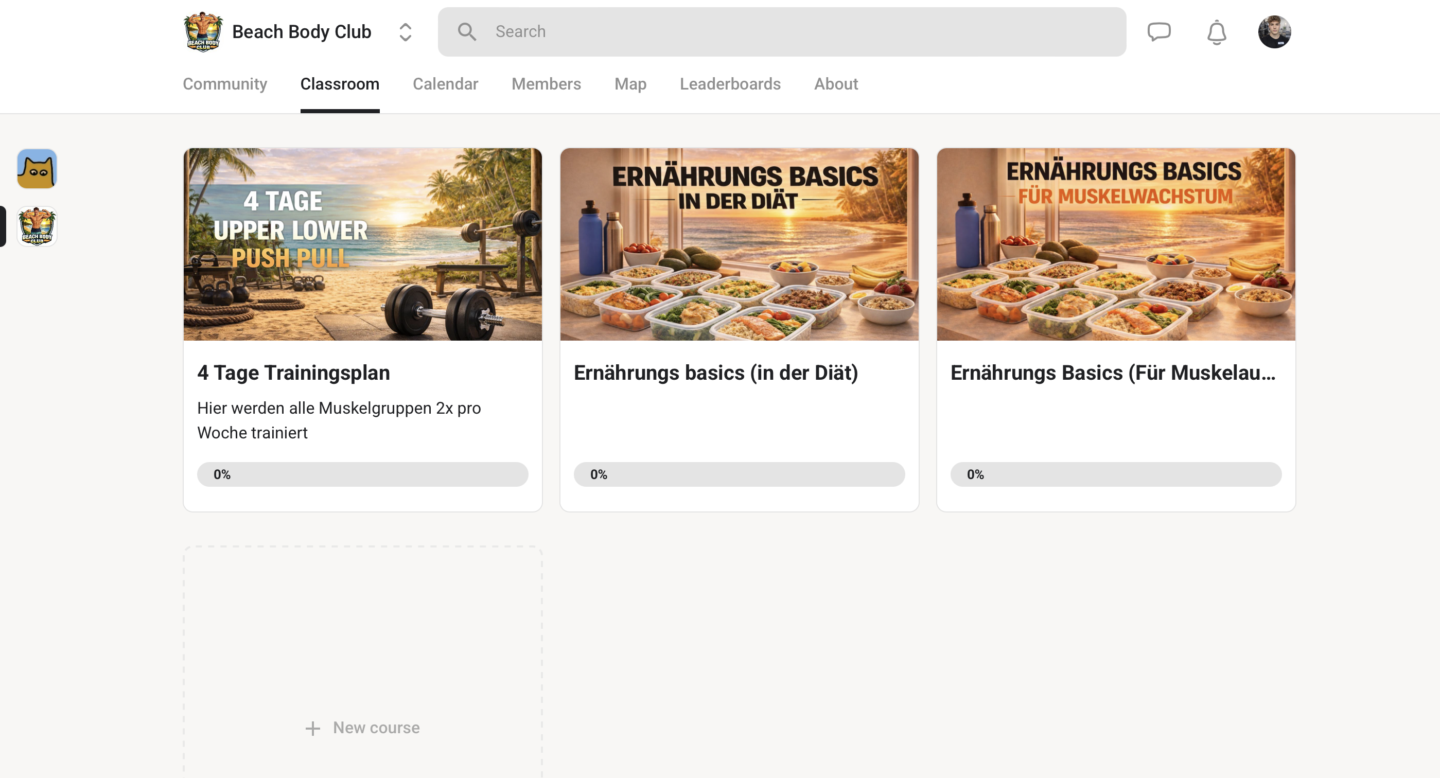Click the 4 Tage Trainingsplan title
The width and height of the screenshot is (1440, 778).
[x=294, y=373]
